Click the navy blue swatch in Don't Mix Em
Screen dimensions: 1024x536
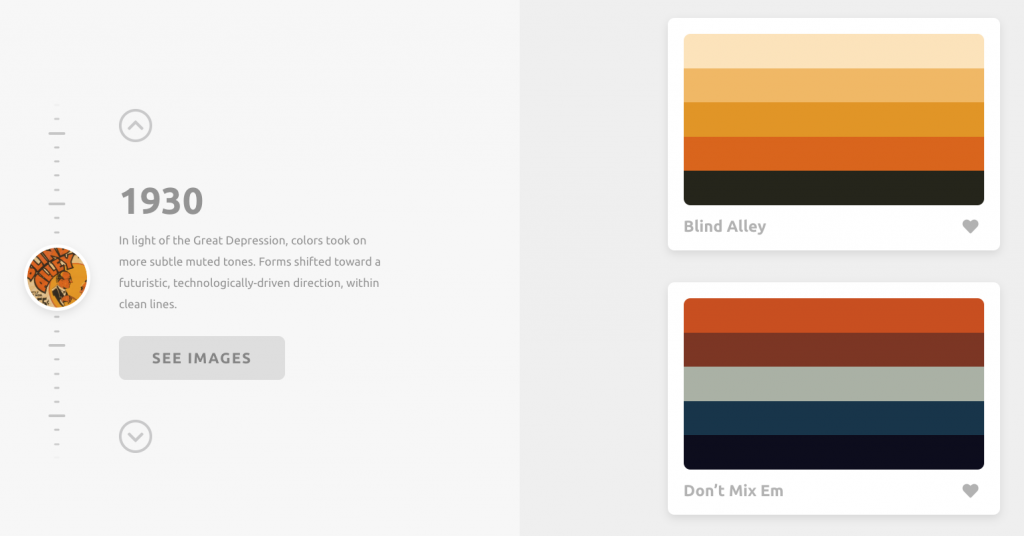[833, 418]
